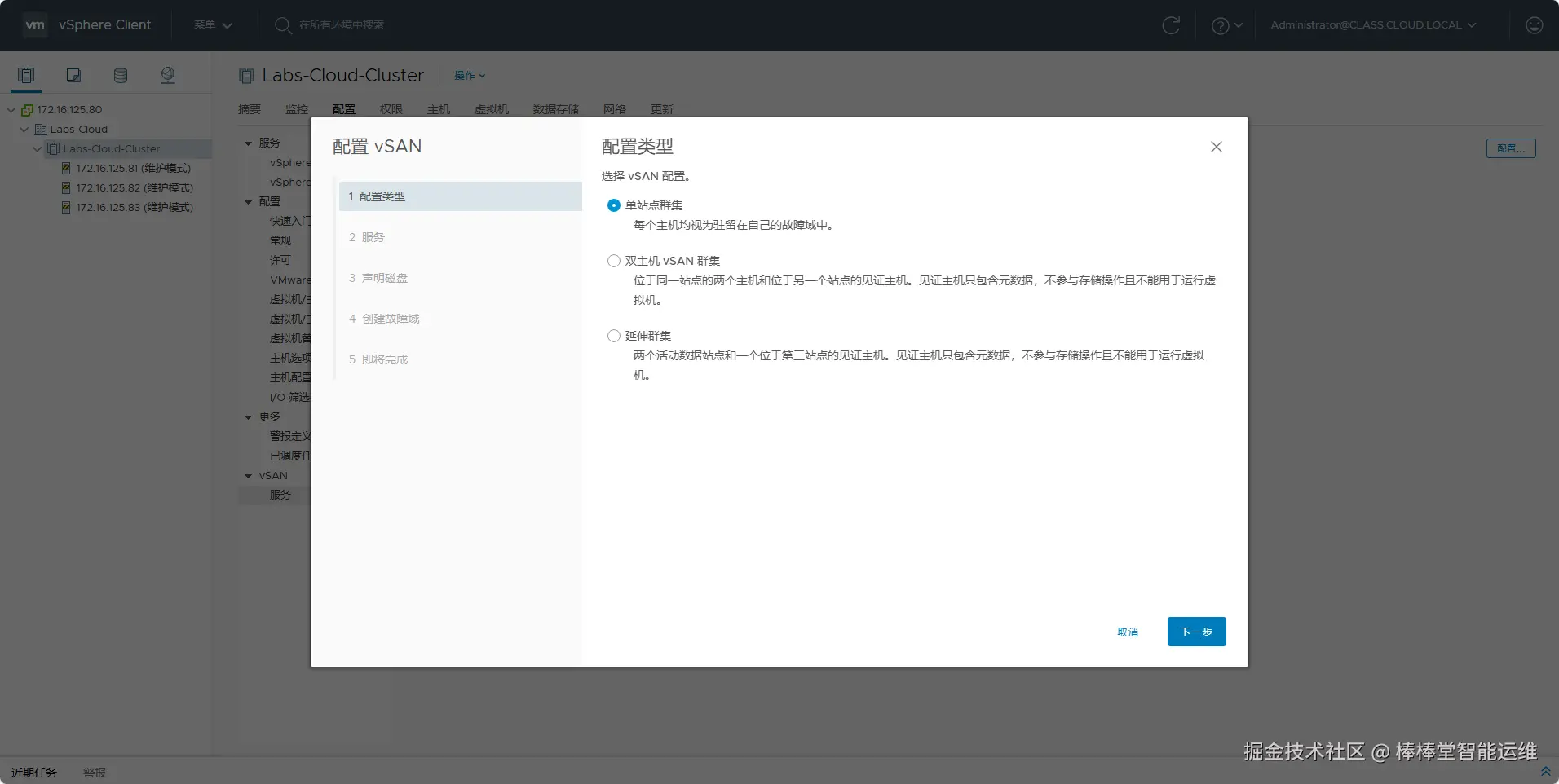Click host icon for 172.16.125.82
The height and width of the screenshot is (784, 1559).
pos(66,188)
